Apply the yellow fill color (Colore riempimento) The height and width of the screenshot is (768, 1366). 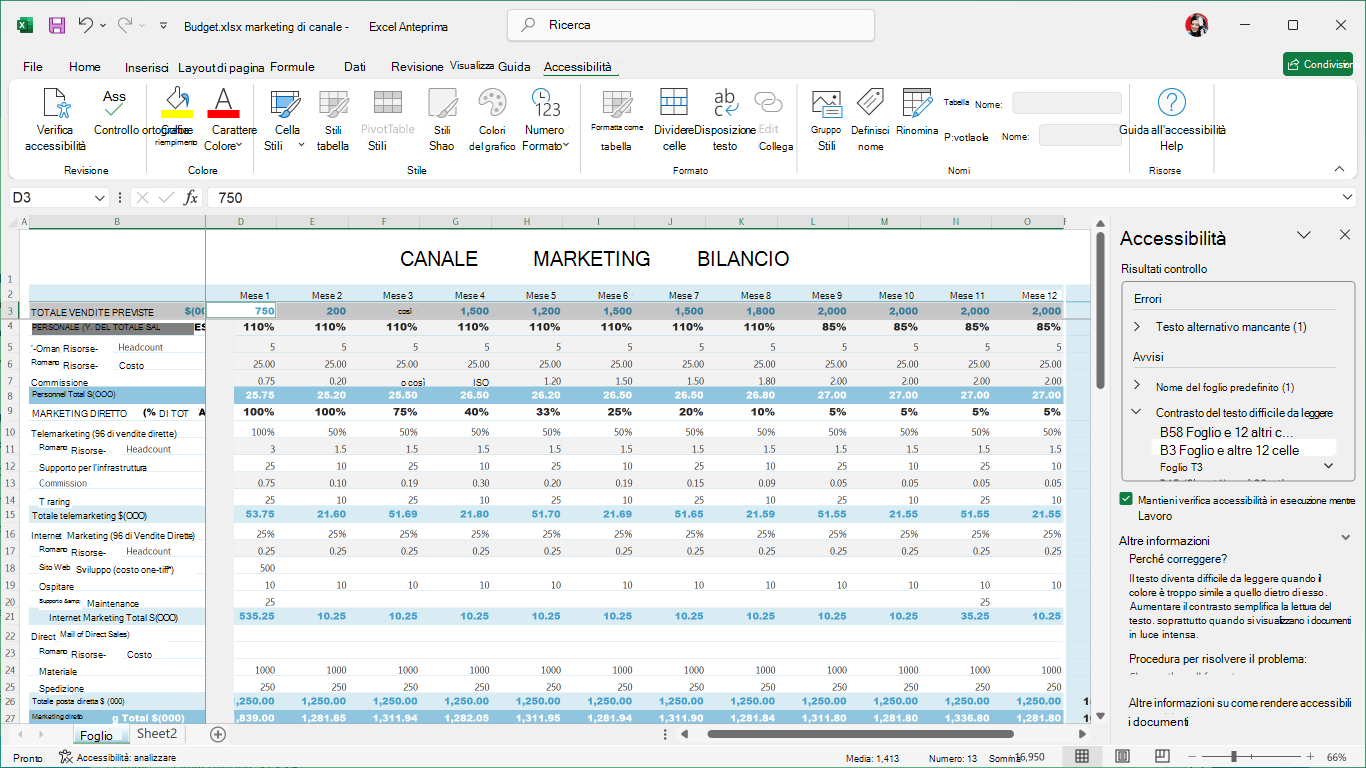177,102
